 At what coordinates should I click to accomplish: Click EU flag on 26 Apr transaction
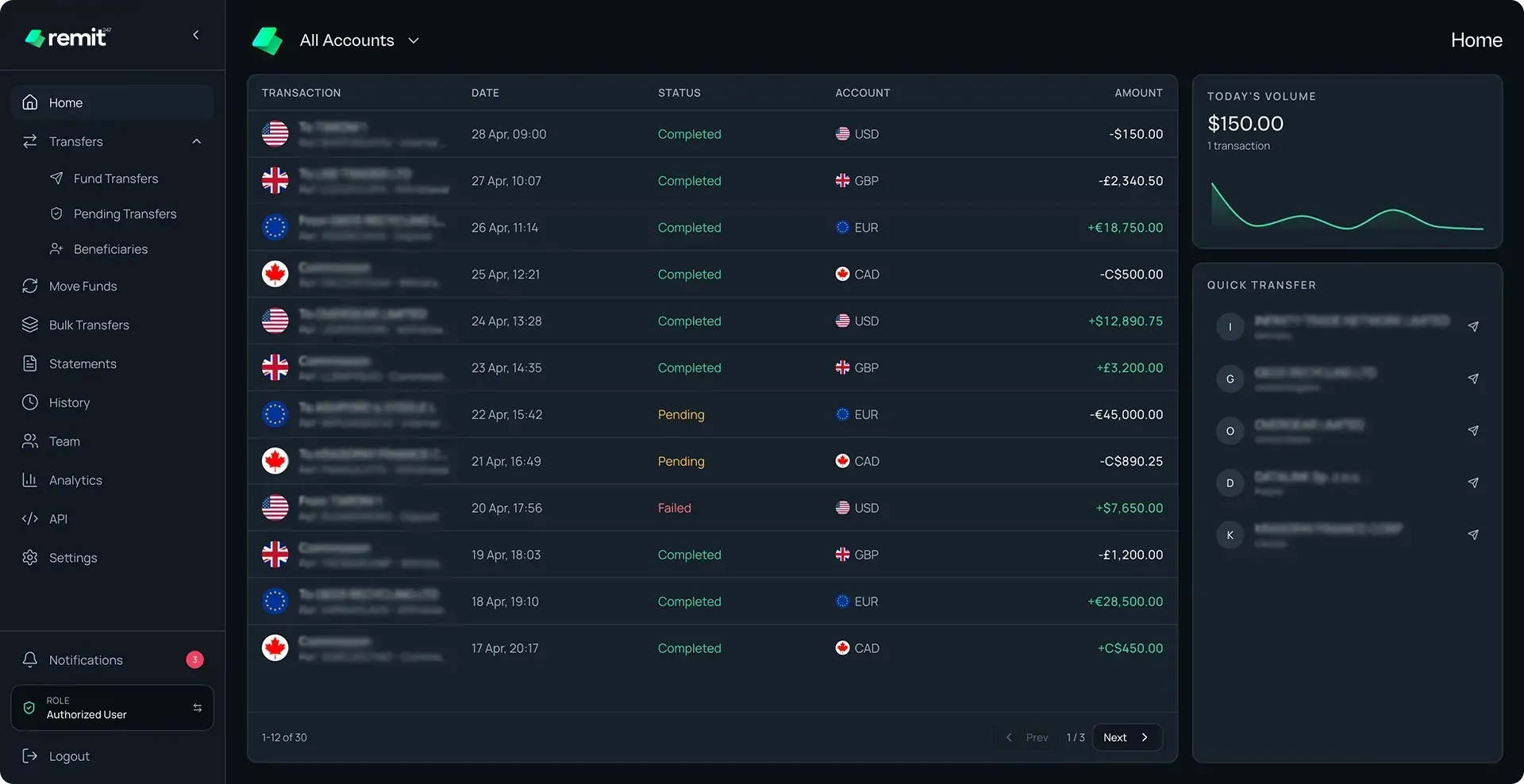click(x=275, y=227)
